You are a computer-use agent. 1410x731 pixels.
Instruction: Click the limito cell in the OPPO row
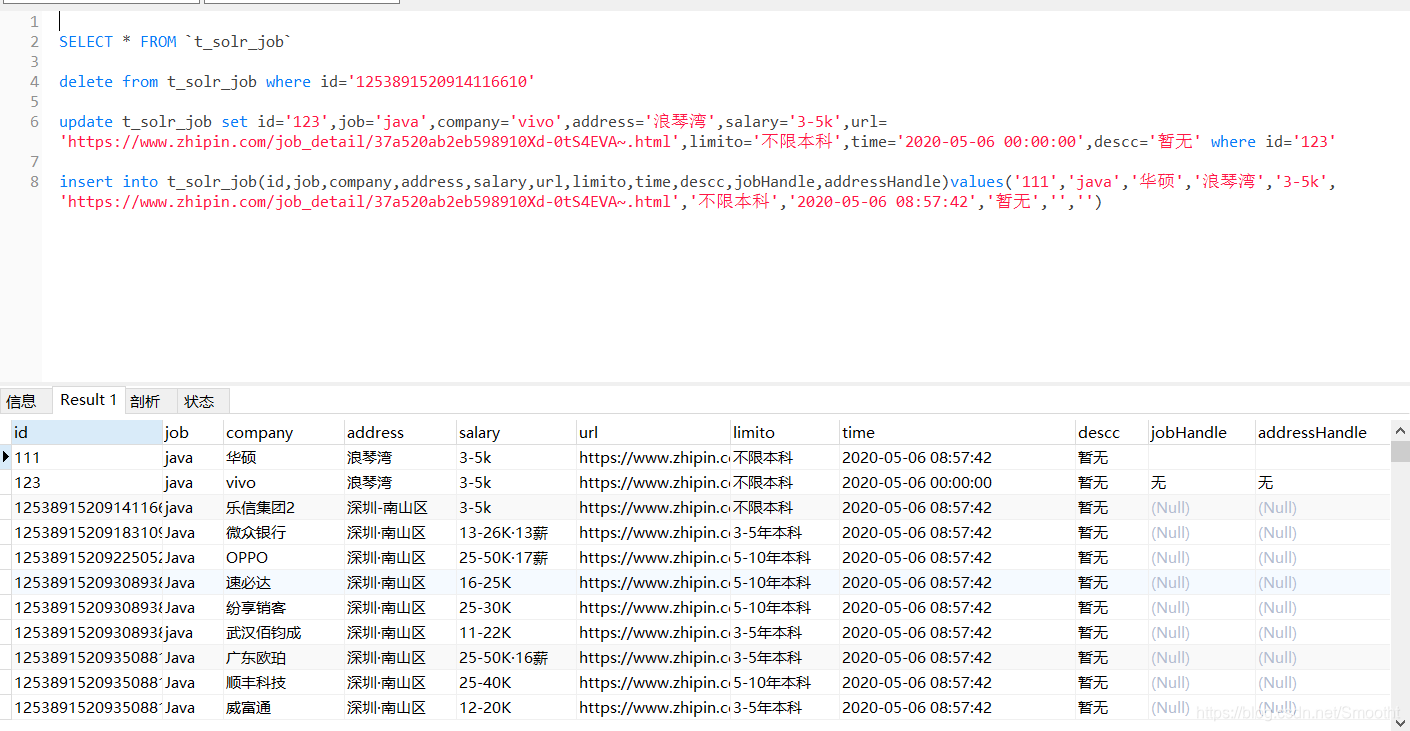[785, 557]
